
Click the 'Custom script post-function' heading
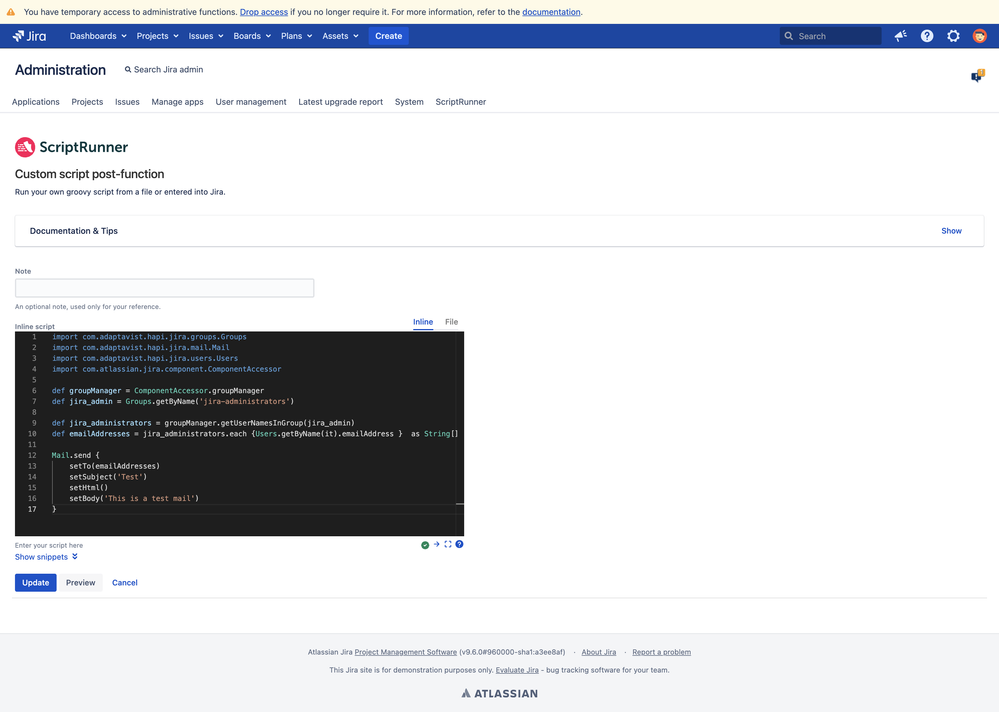(89, 174)
